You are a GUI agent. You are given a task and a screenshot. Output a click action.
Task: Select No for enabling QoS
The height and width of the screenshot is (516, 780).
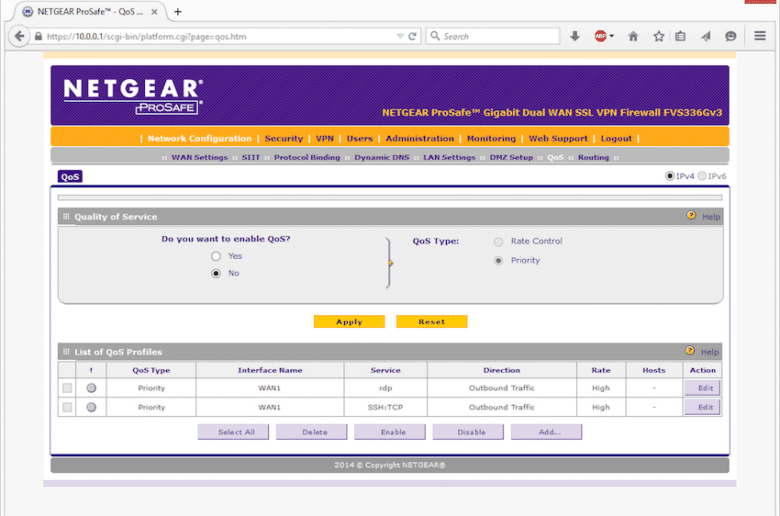(215, 273)
